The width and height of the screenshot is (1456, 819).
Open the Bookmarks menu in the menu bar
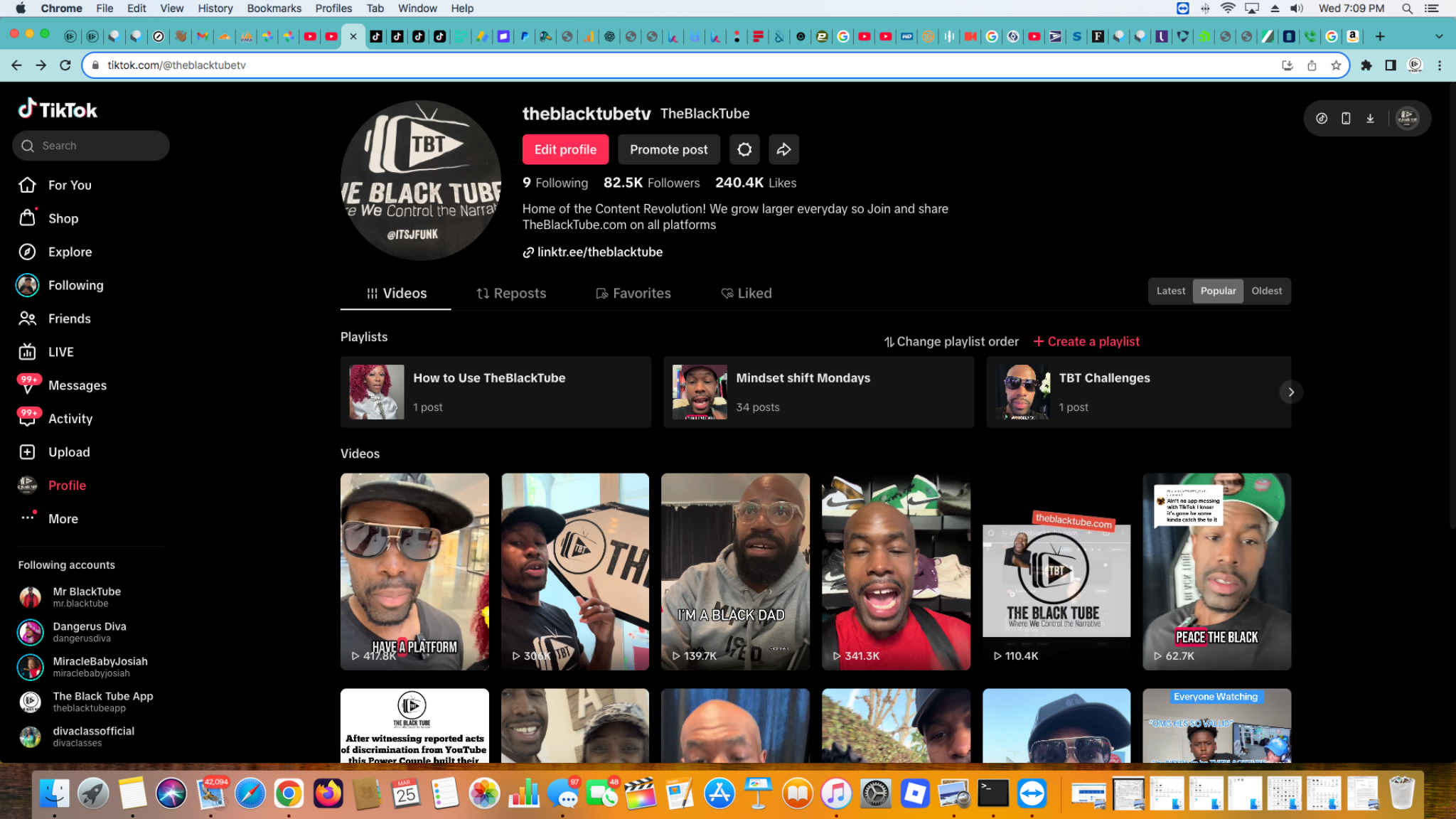tap(274, 8)
